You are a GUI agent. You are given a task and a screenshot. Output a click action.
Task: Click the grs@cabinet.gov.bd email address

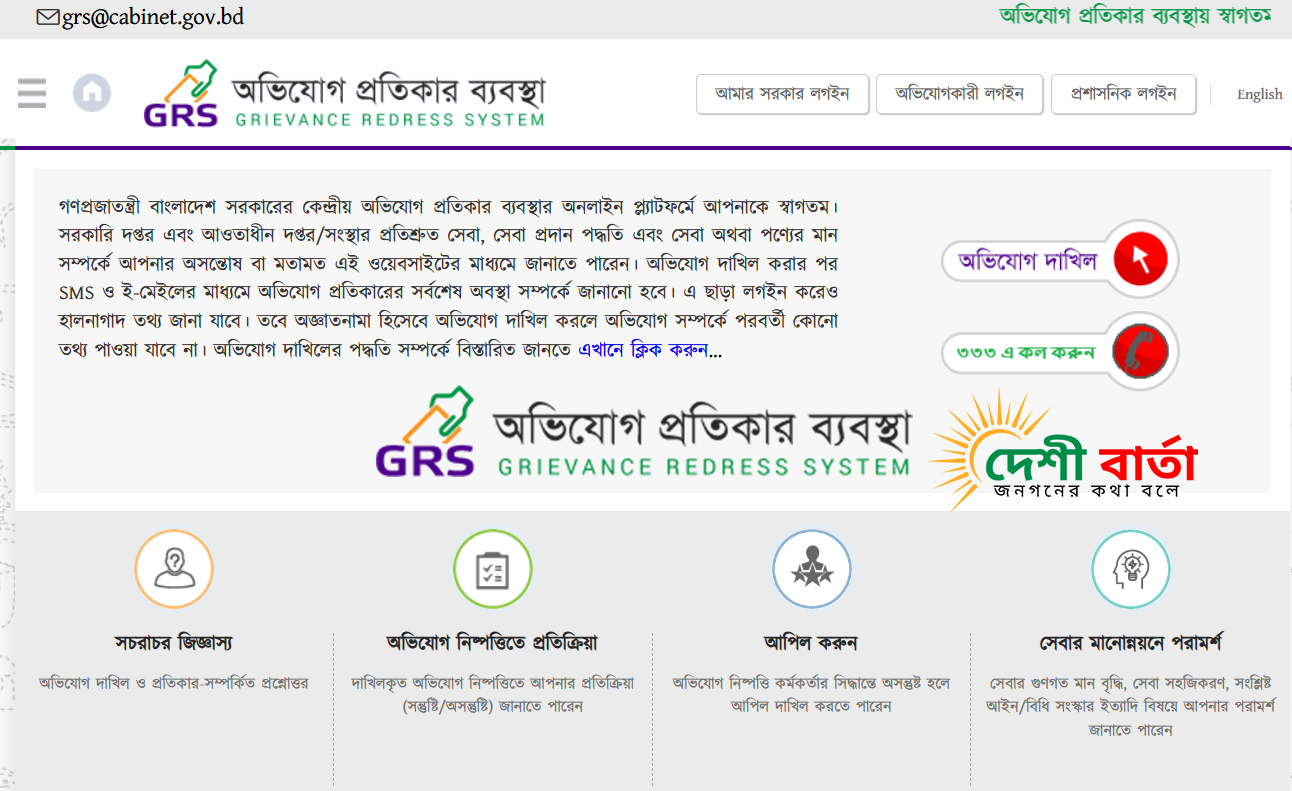pyautogui.click(x=153, y=17)
